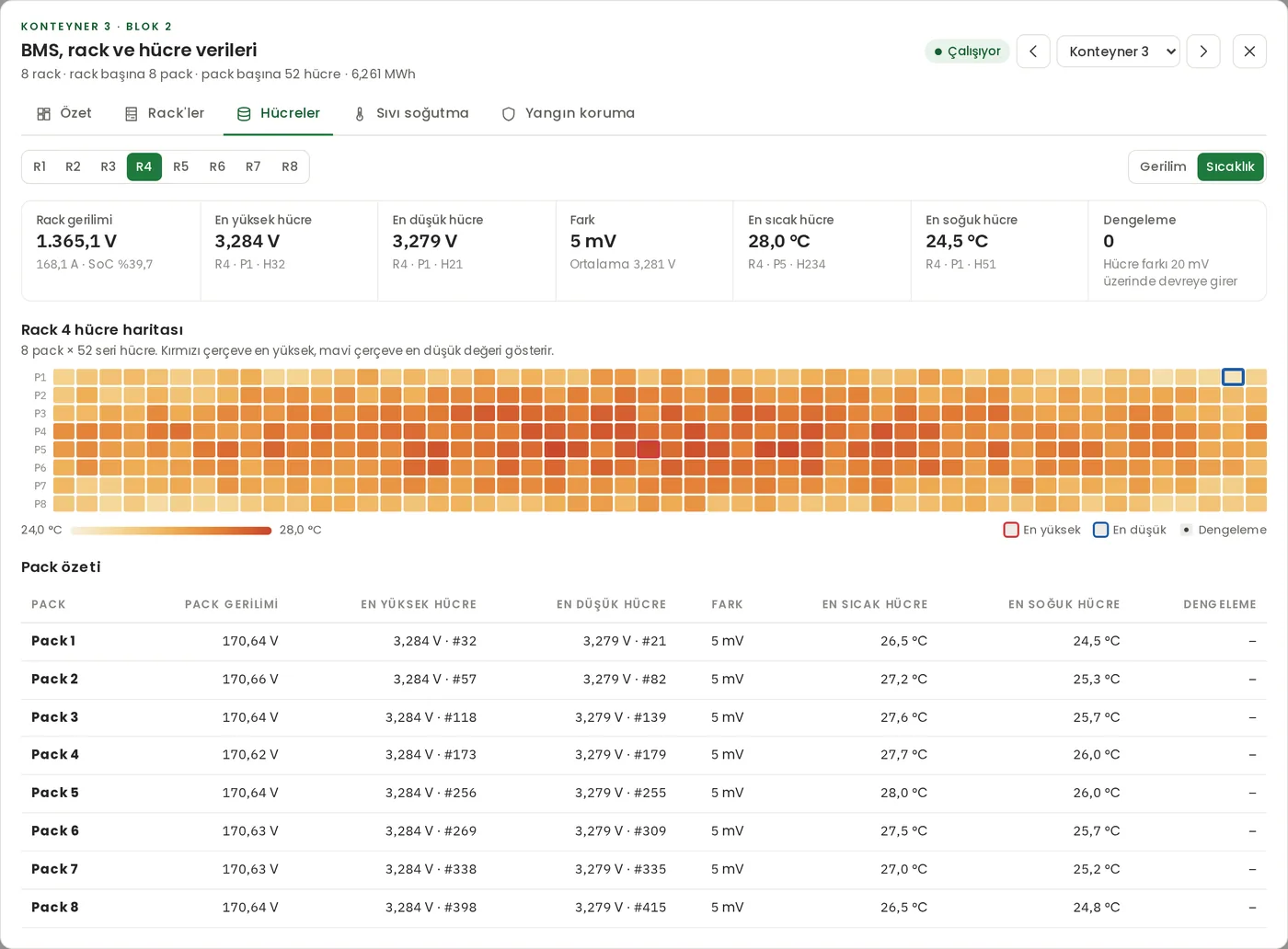This screenshot has width=1288, height=949.
Task: Select rack R6
Action: [217, 166]
